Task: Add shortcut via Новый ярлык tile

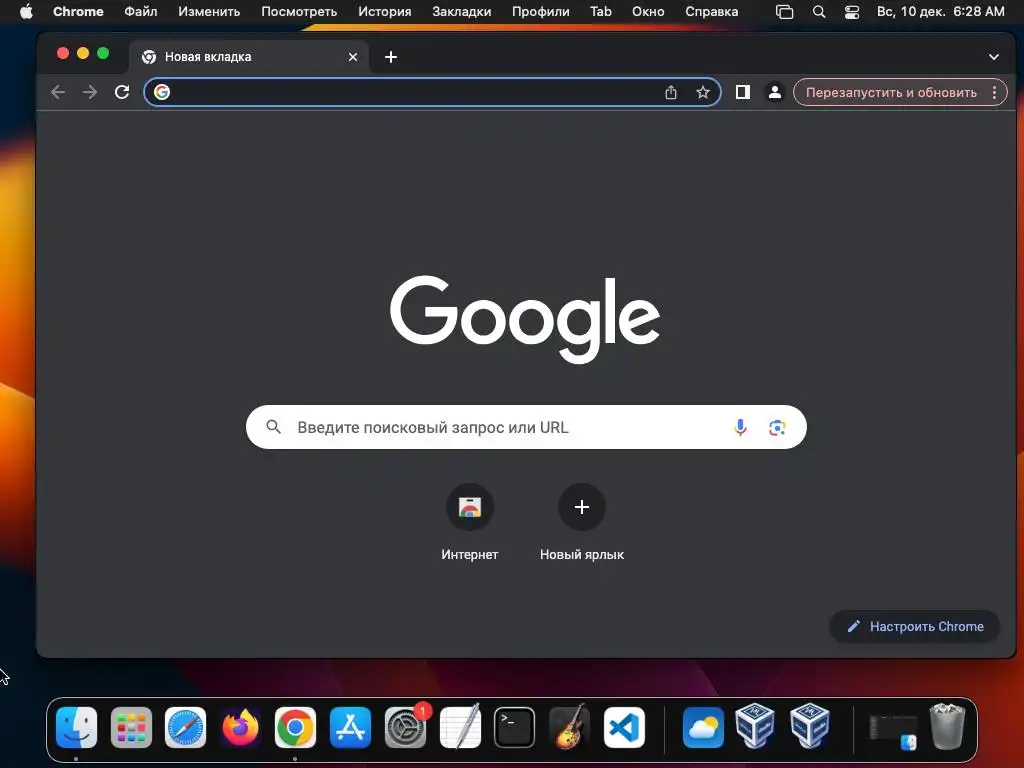Action: point(582,522)
